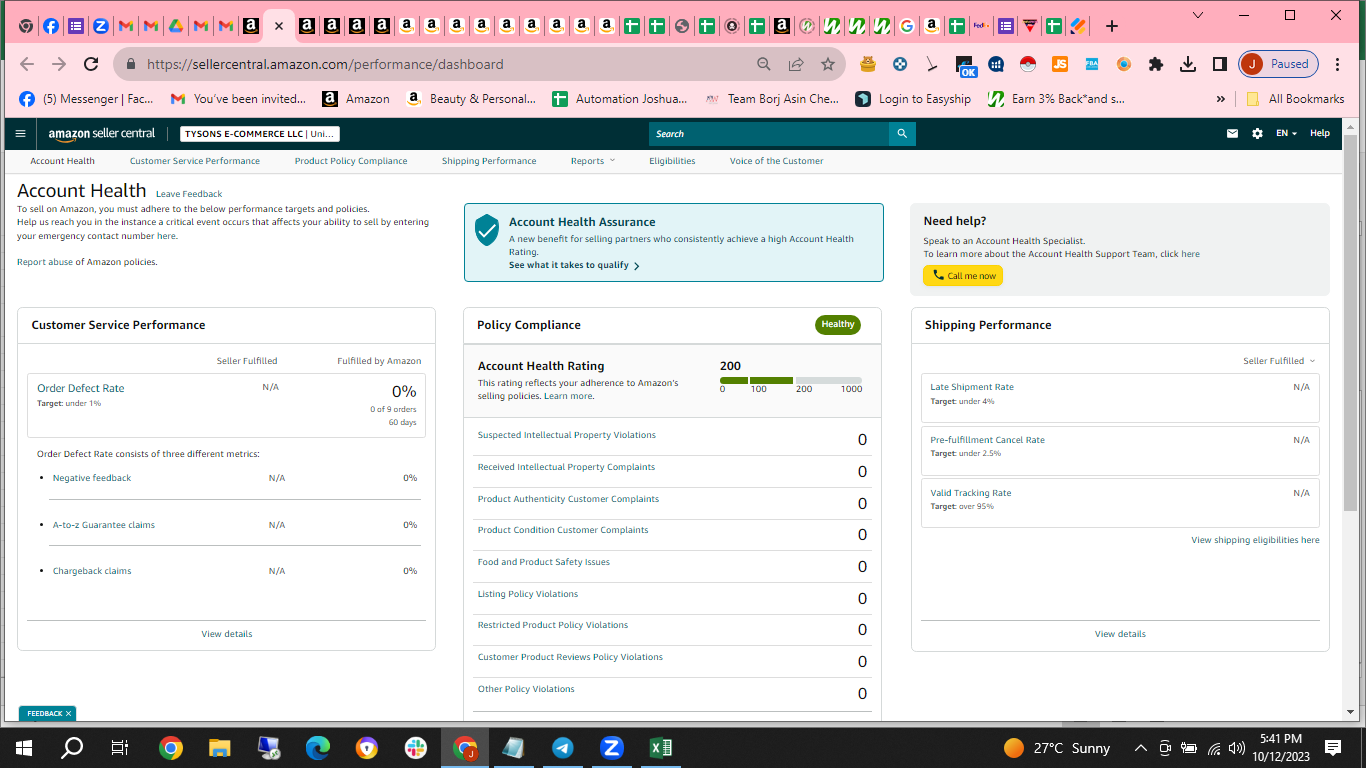This screenshot has width=1366, height=768.
Task: Open A-to-z Guarantee claims link
Action: [x=104, y=525]
